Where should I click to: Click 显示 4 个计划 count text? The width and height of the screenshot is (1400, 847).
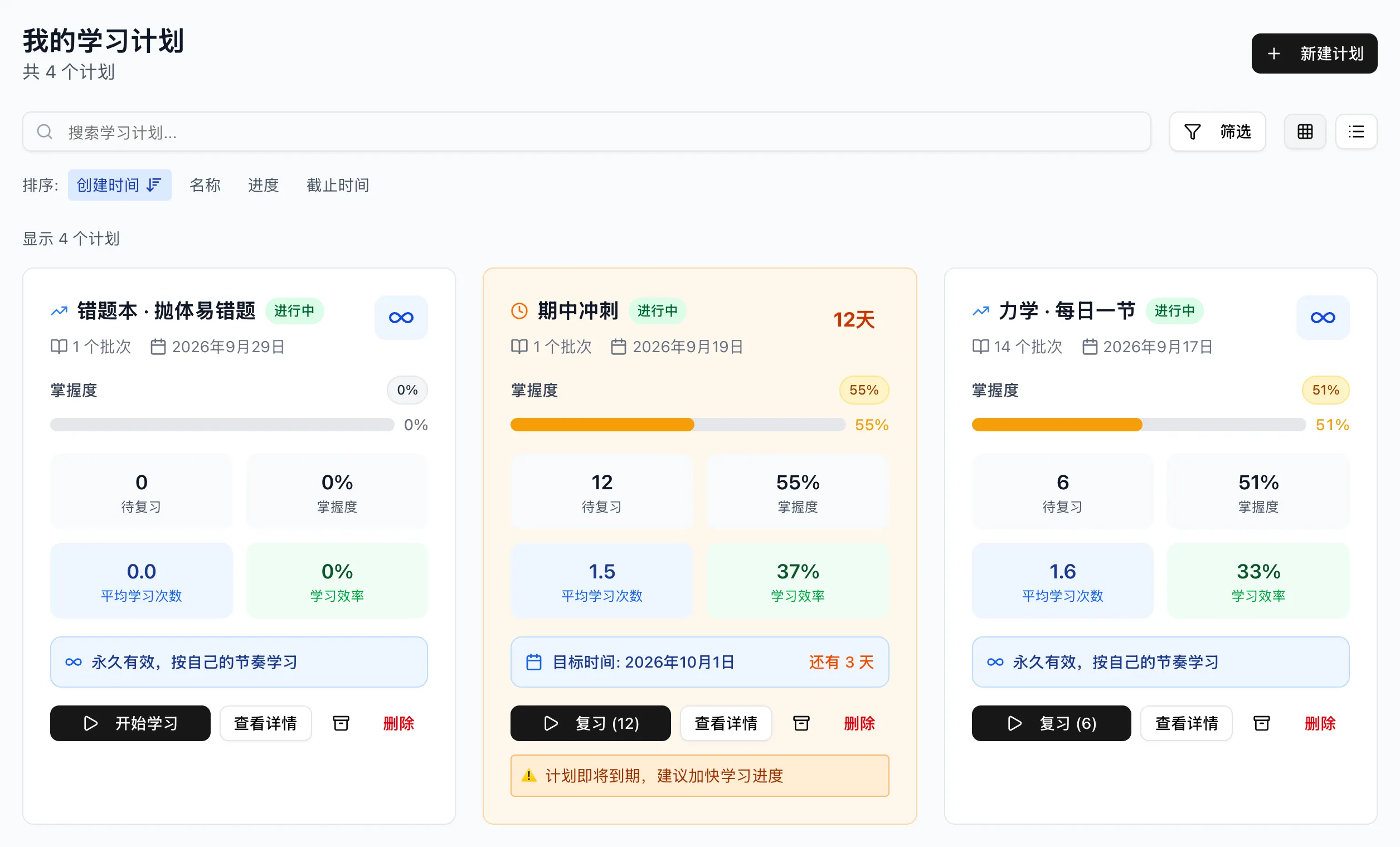tap(71, 238)
